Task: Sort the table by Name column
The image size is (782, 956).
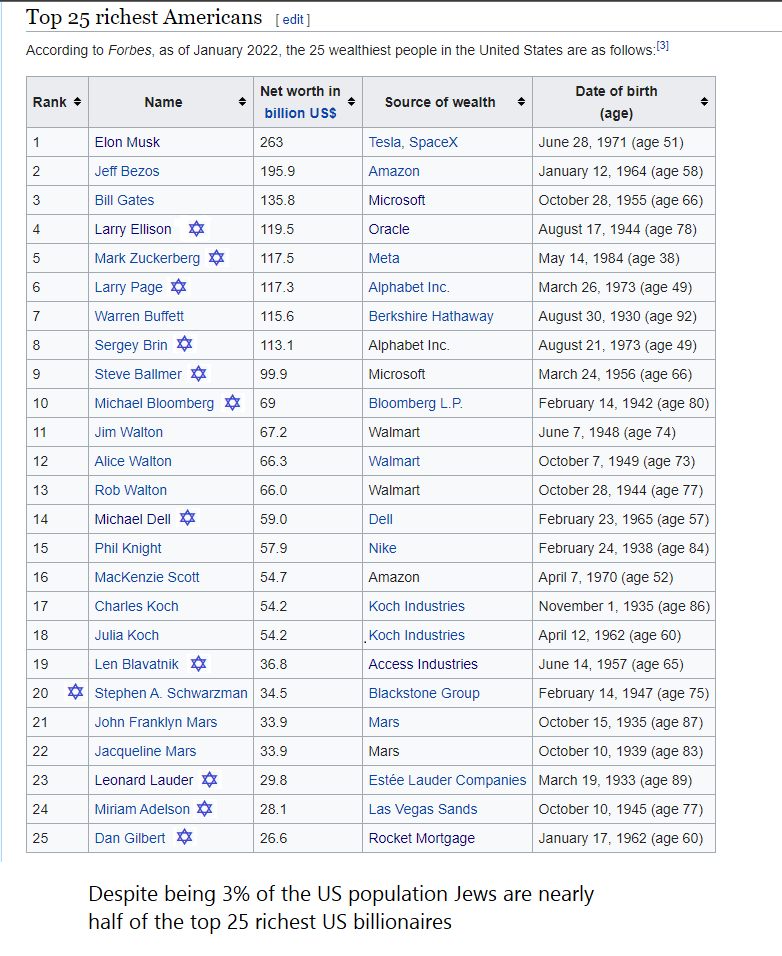Action: click(242, 102)
